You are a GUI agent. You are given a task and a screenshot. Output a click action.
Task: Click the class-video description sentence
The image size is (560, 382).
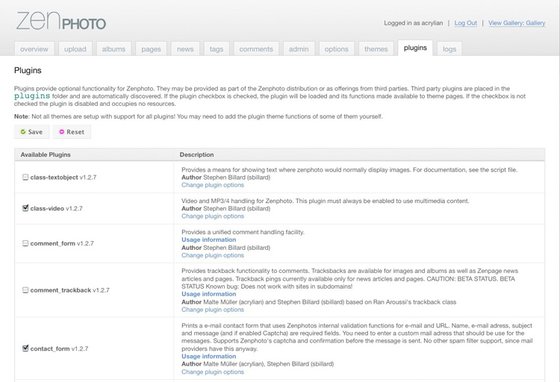click(325, 201)
